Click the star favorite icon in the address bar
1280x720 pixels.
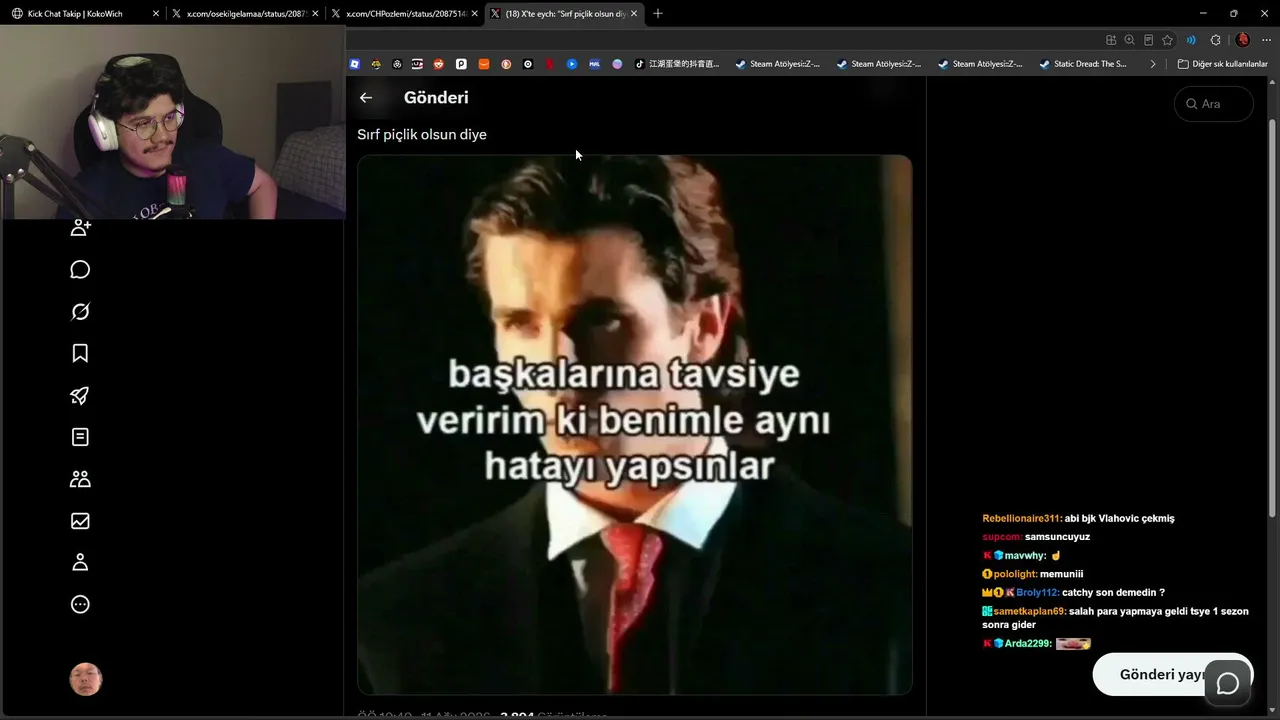click(1167, 40)
